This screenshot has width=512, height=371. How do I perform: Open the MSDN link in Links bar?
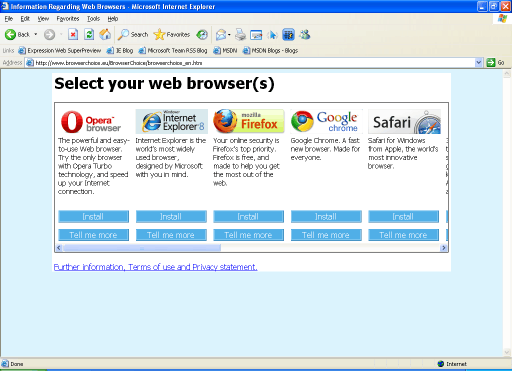coord(225,51)
